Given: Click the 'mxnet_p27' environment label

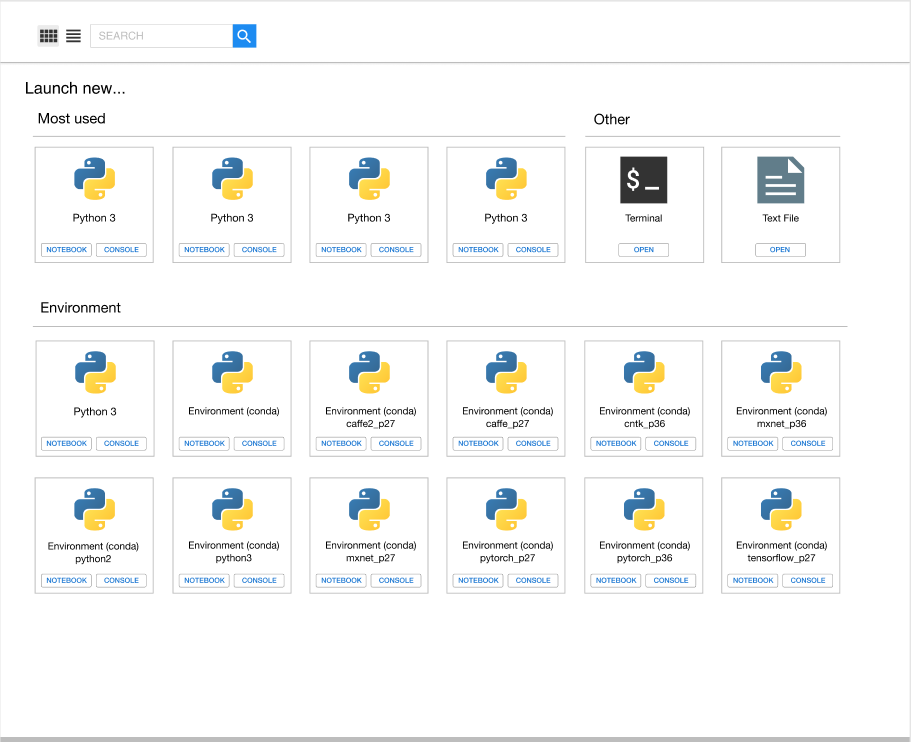Looking at the screenshot, I should click(371, 558).
